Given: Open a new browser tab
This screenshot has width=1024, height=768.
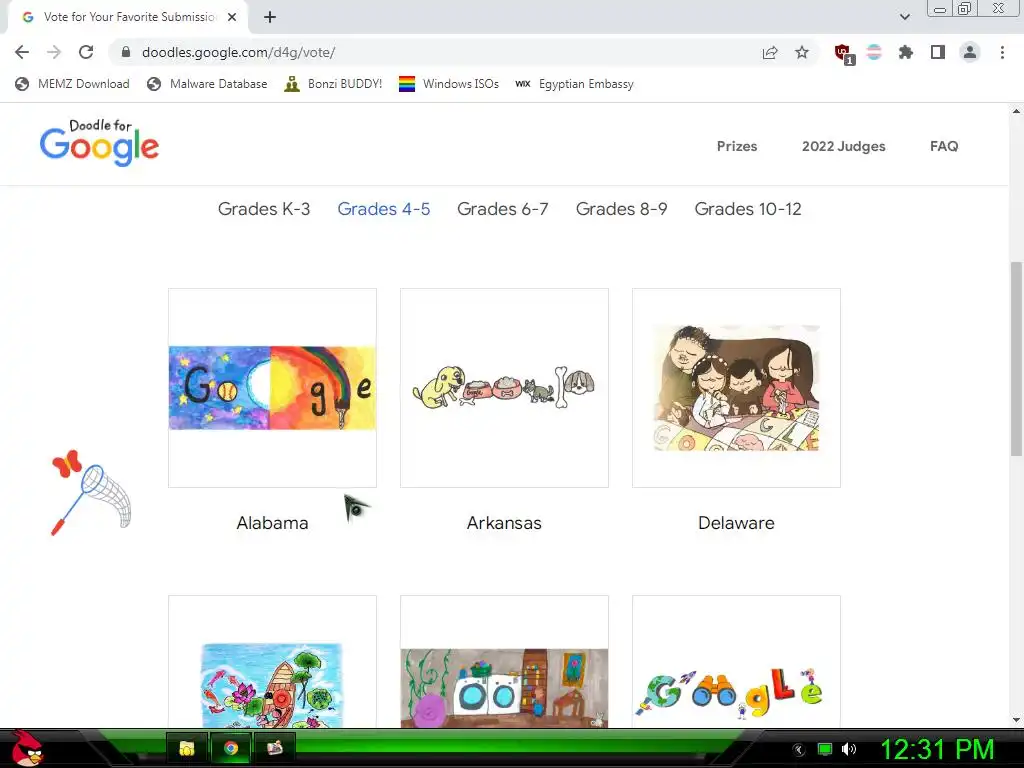Looking at the screenshot, I should click(270, 17).
